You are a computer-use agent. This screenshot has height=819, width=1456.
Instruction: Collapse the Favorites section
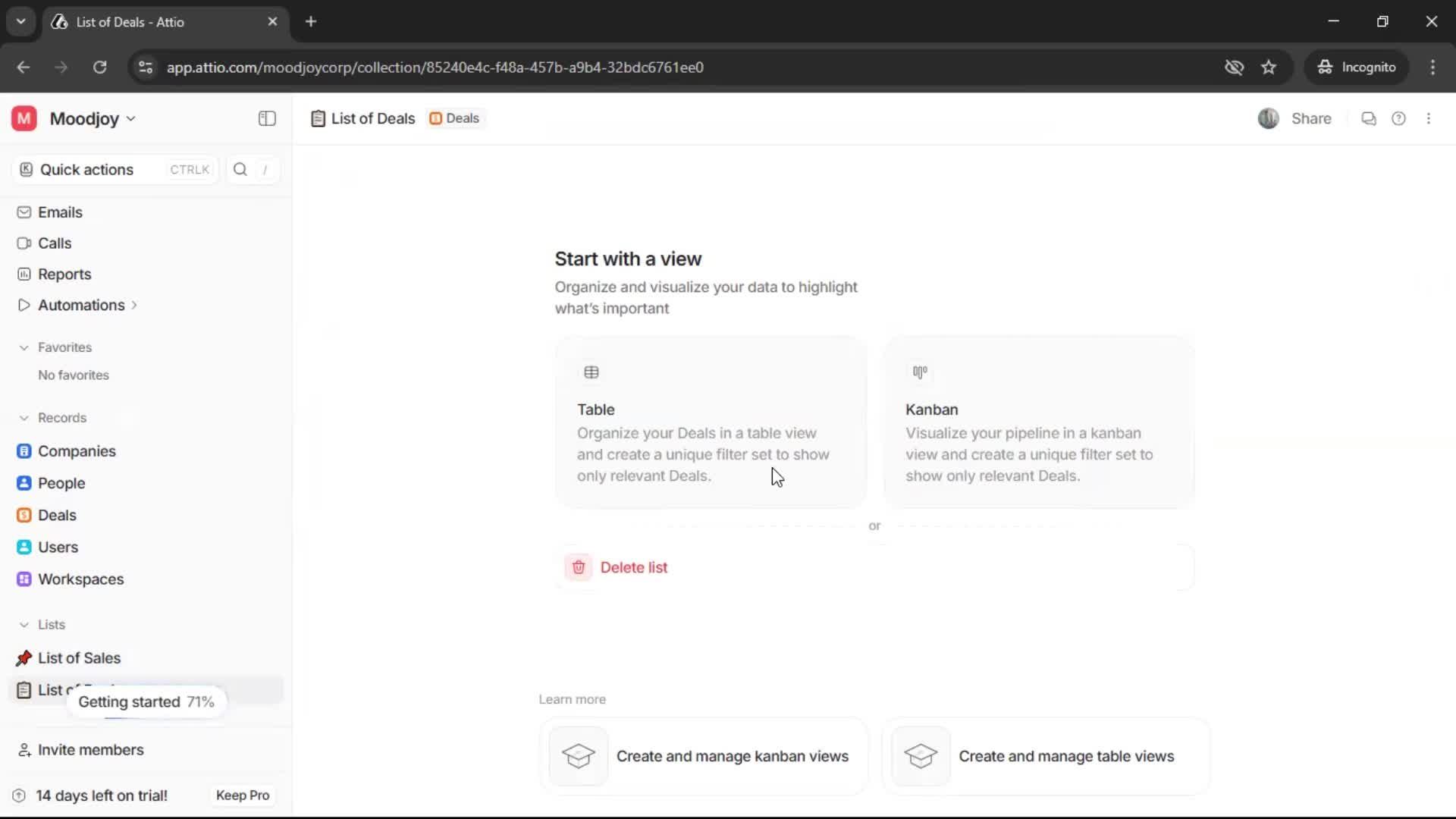point(24,347)
